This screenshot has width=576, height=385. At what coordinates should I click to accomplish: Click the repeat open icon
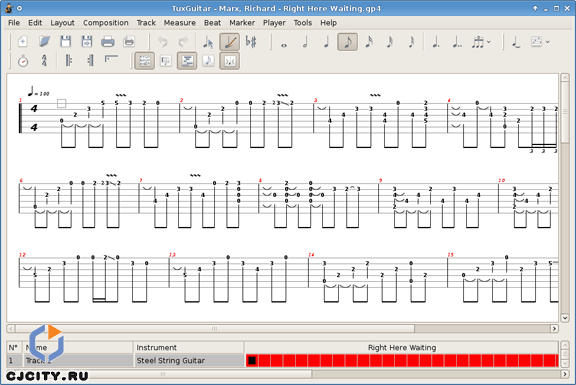pyautogui.click(x=69, y=61)
